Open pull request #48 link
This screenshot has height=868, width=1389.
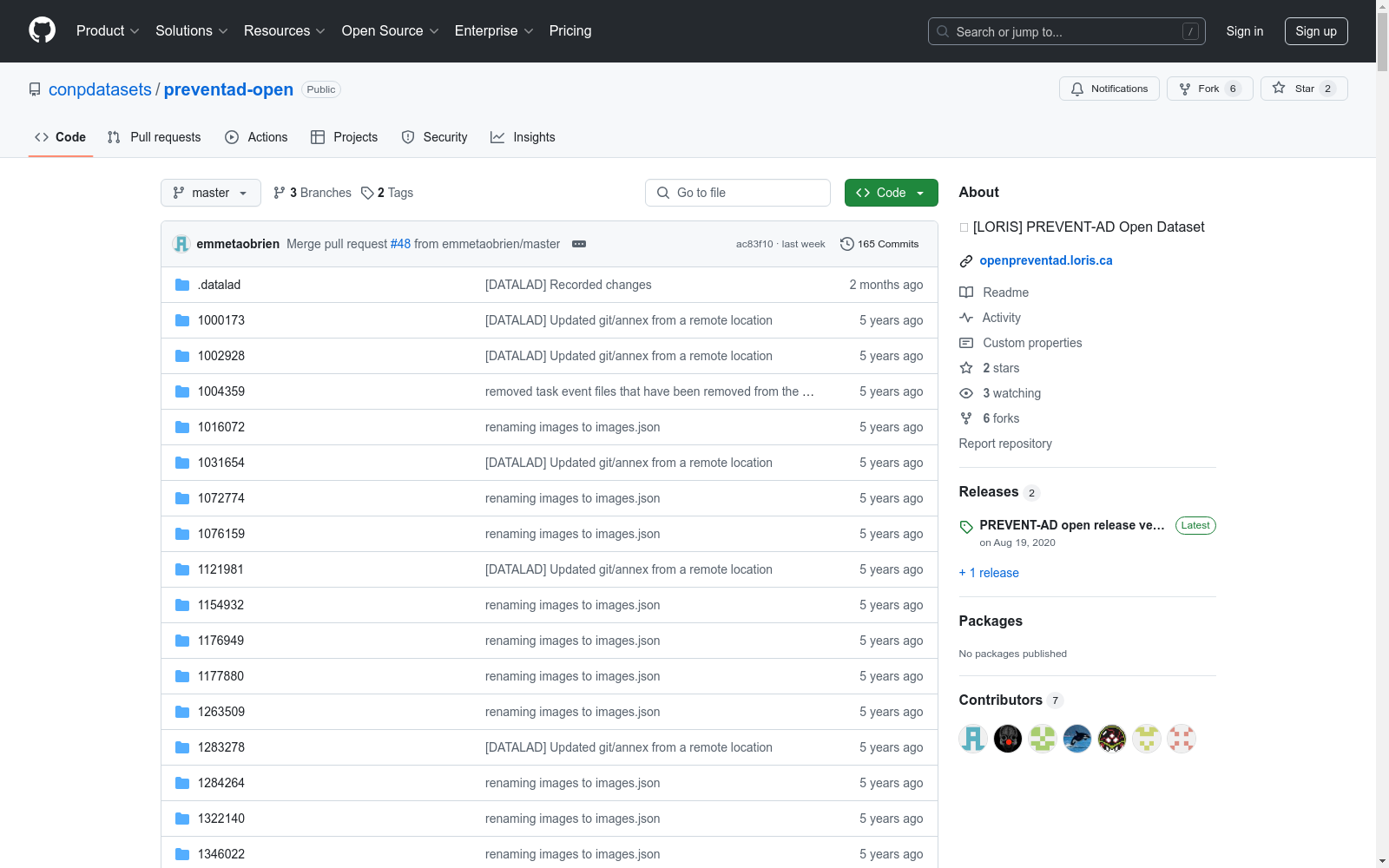tap(400, 244)
